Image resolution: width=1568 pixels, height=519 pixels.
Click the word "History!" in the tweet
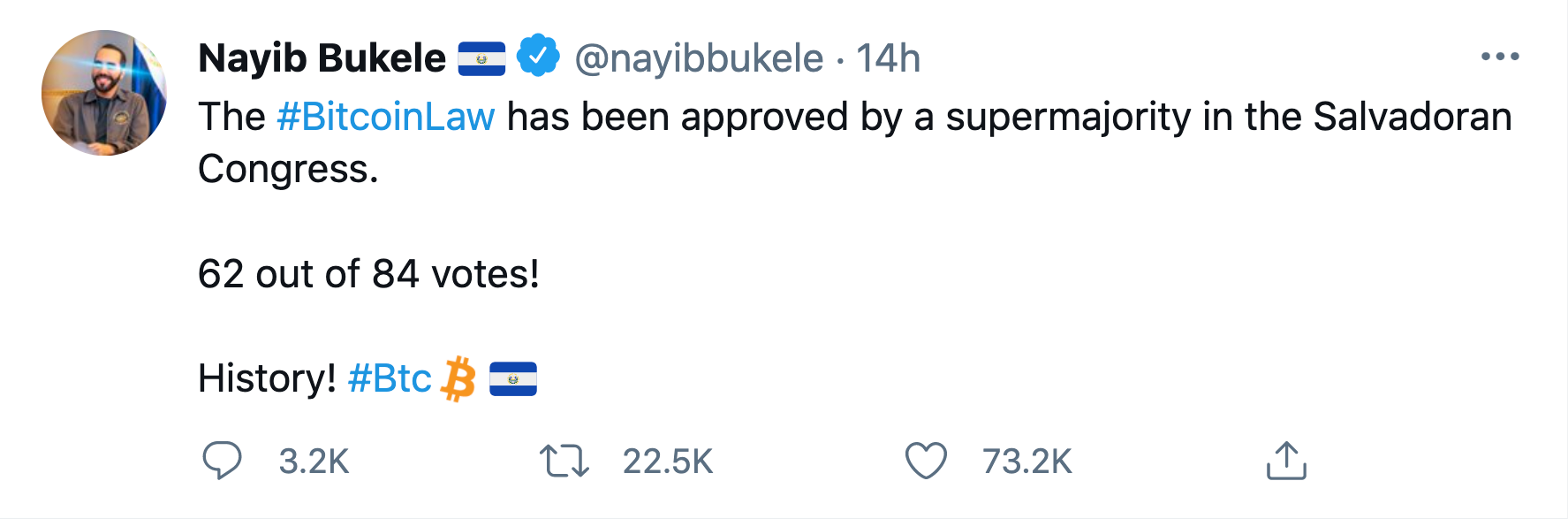point(267,379)
